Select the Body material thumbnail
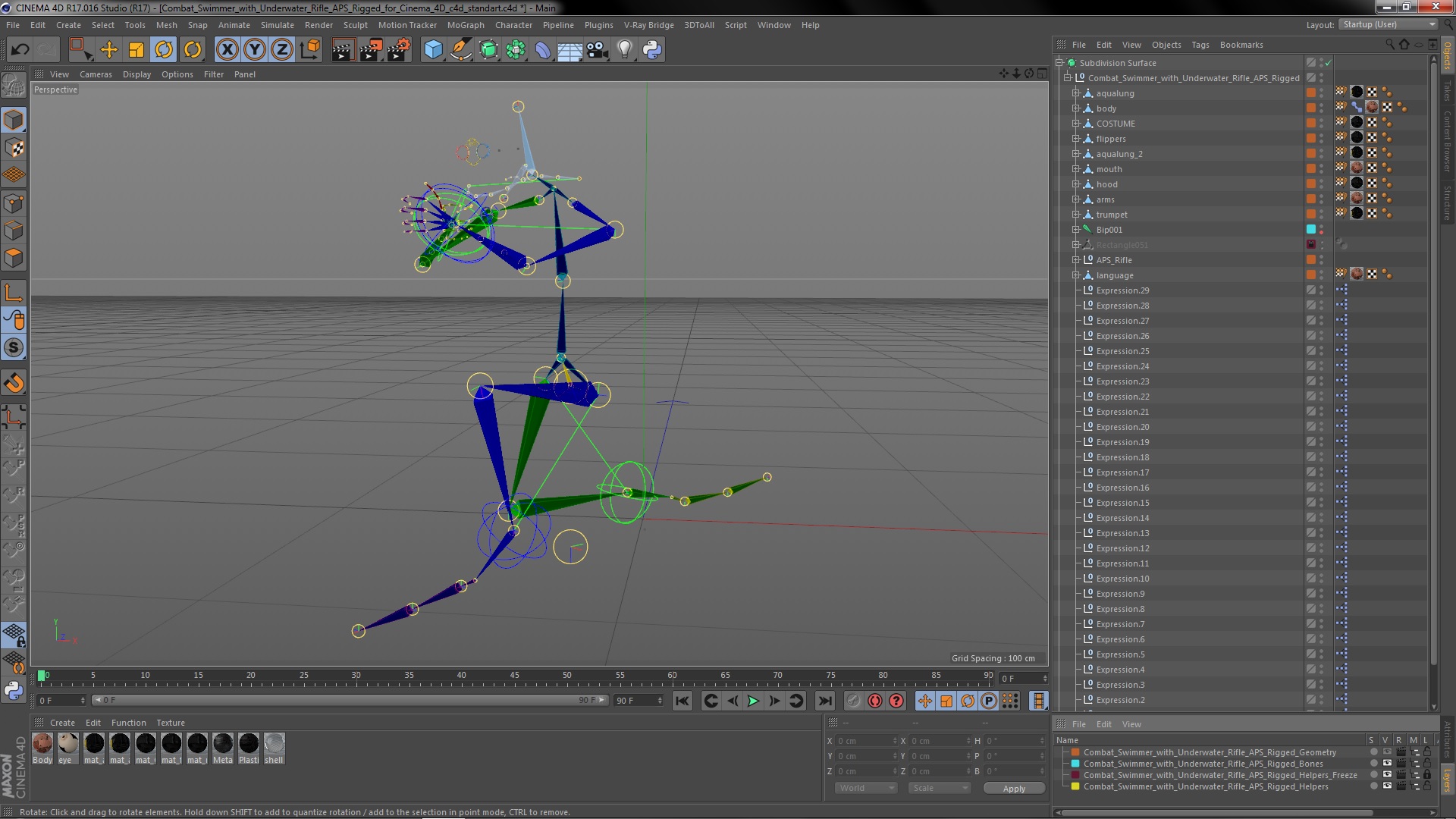The image size is (1456, 819). coord(42,744)
